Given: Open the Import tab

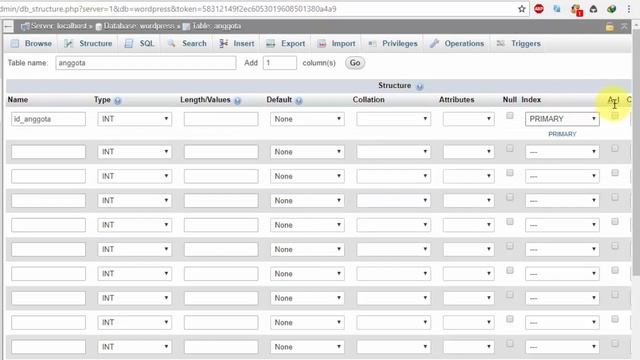Looking at the screenshot, I should 337,43.
